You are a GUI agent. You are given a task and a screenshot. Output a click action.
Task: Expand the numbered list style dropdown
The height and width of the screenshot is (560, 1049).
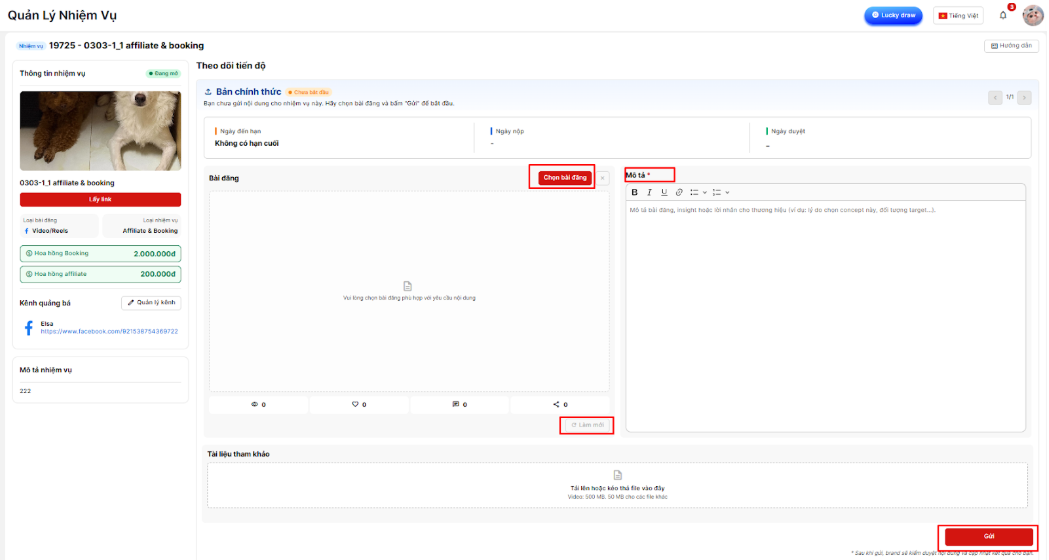click(x=727, y=192)
